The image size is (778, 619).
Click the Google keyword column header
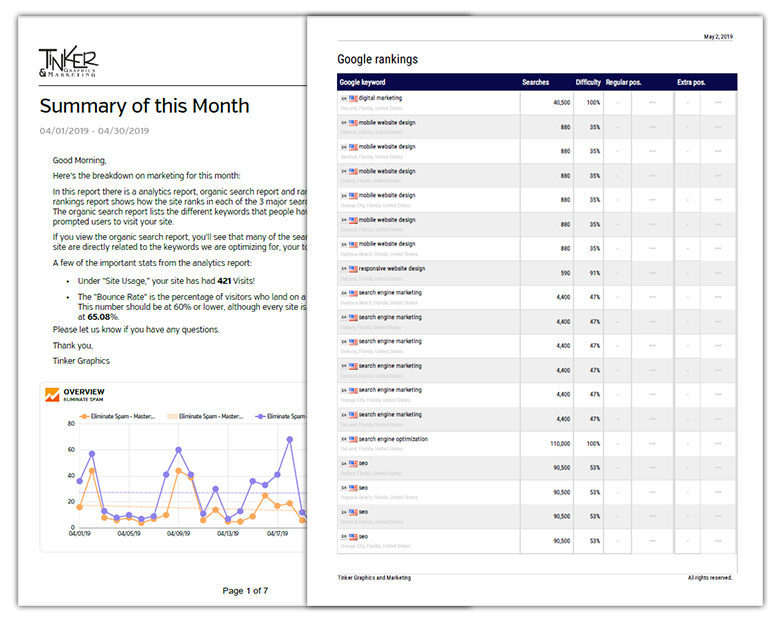(362, 82)
